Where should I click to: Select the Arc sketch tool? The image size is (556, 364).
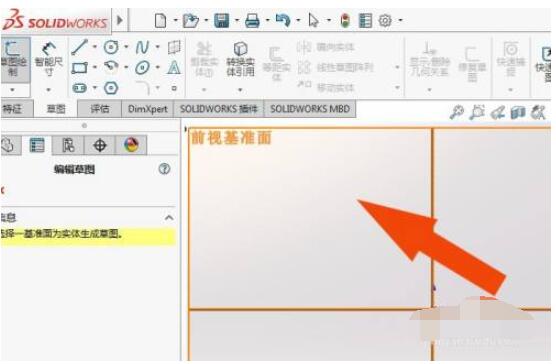(111, 67)
